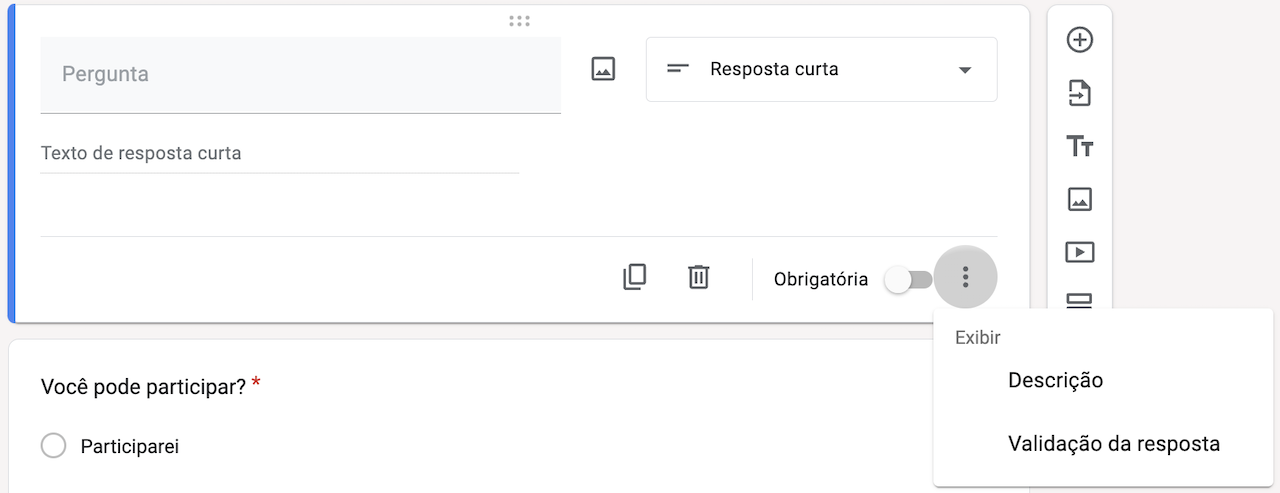The width and height of the screenshot is (1280, 493).
Task: Add a new section icon
Action: [1080, 301]
